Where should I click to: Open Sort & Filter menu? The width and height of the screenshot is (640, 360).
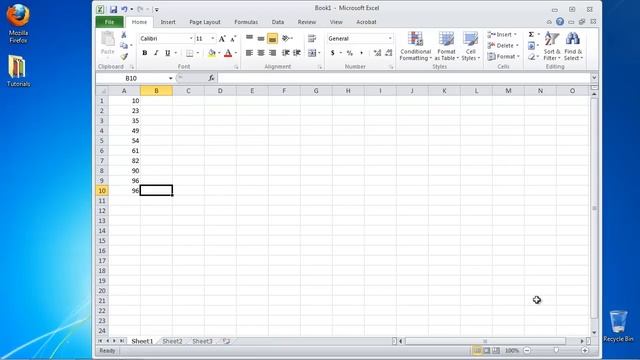pyautogui.click(x=552, y=47)
